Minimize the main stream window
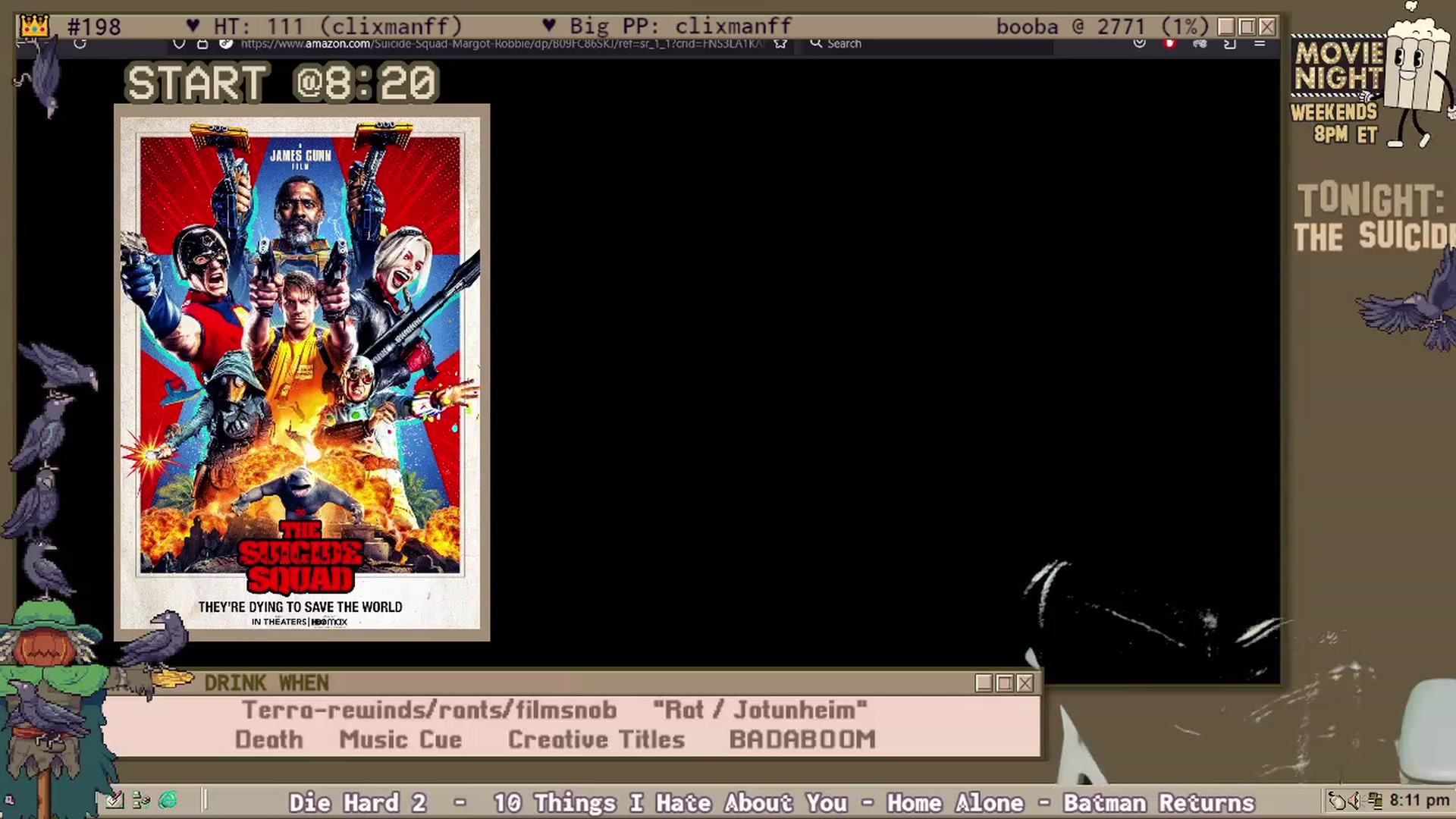This screenshot has height=819, width=1456. pyautogui.click(x=1226, y=27)
